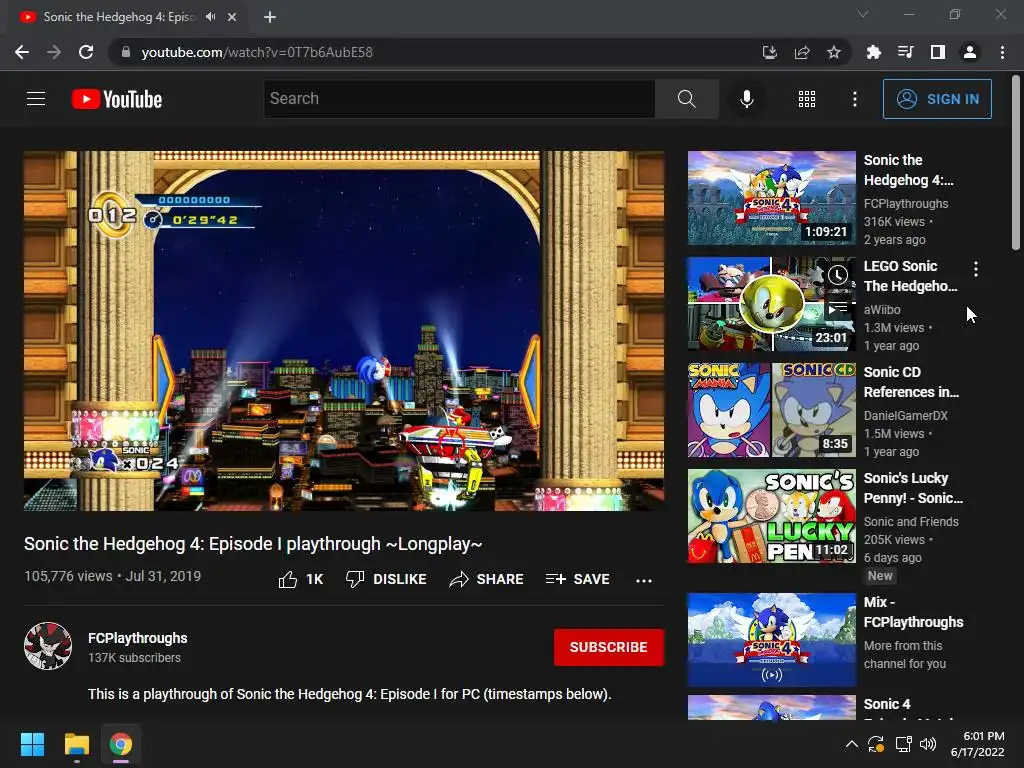This screenshot has width=1024, height=768.
Task: Toggle Chrome side panel
Action: pyautogui.click(x=938, y=52)
